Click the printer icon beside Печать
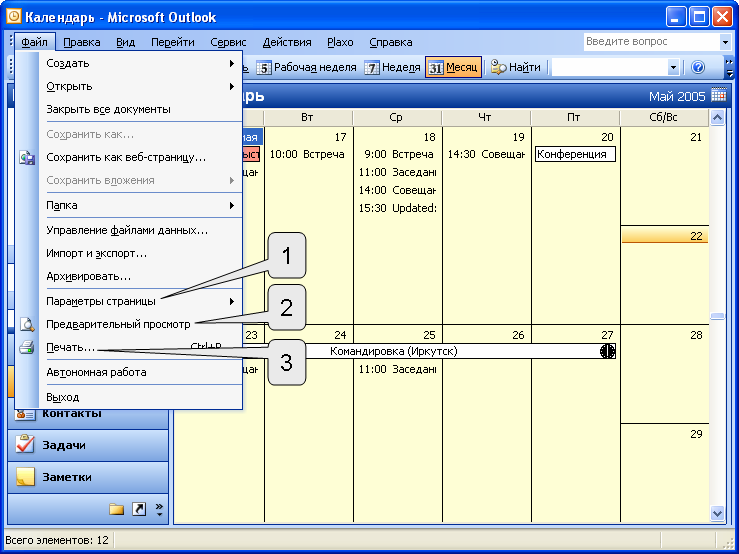Image resolution: width=739 pixels, height=554 pixels. [x=27, y=347]
